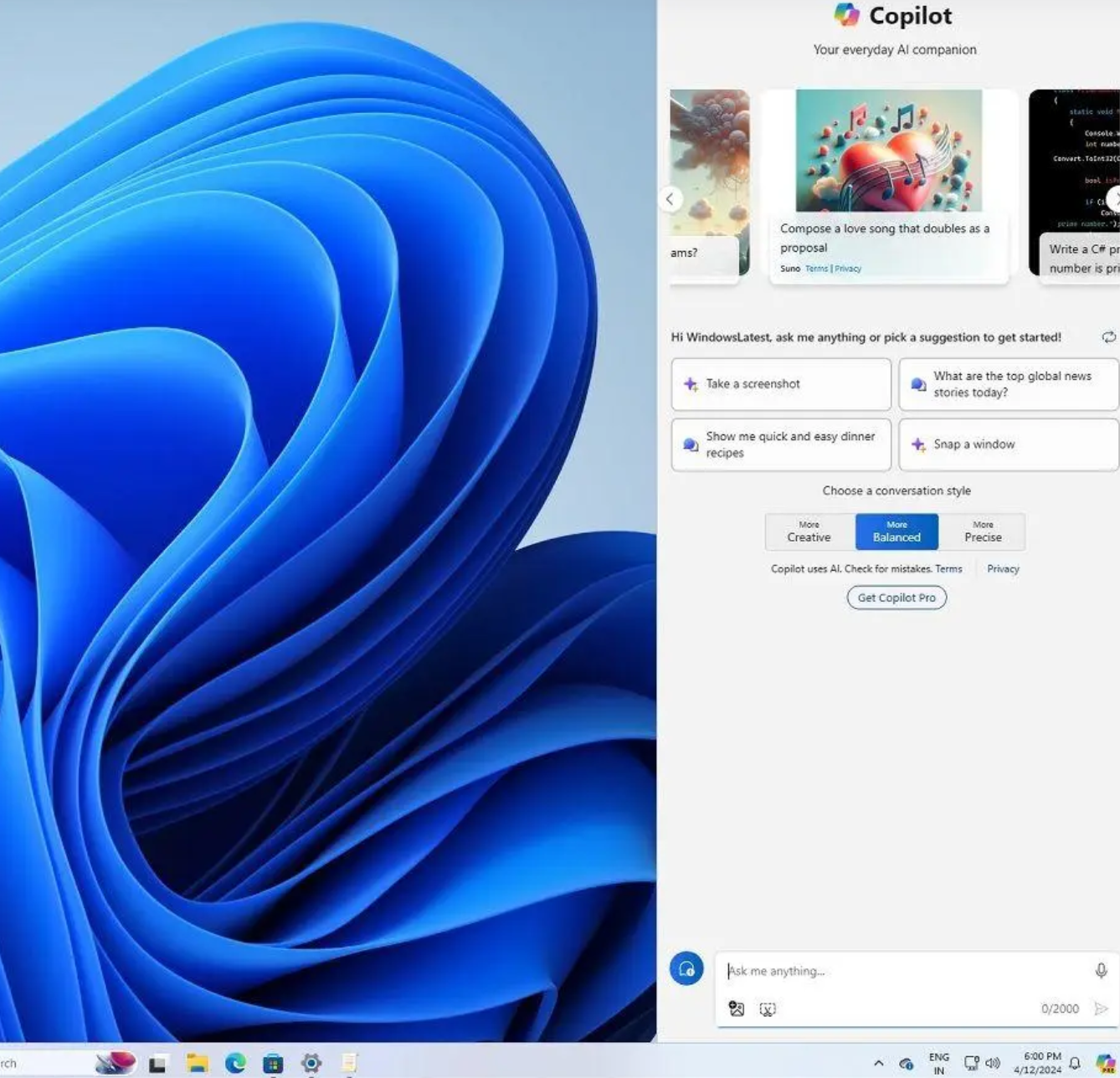The width and height of the screenshot is (1120, 1078).
Task: Click the microphone icon in chat box
Action: click(x=1101, y=970)
